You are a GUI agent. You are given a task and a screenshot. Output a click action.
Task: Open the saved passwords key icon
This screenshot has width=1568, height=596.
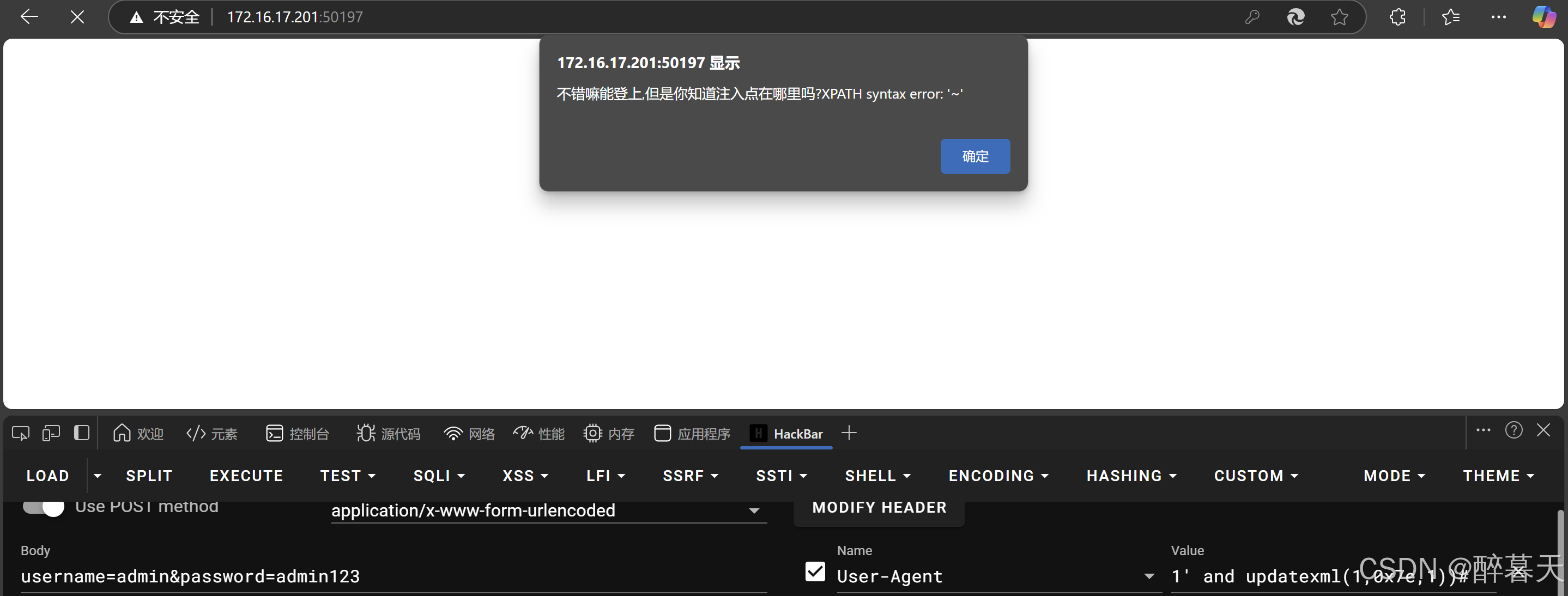coord(1251,16)
